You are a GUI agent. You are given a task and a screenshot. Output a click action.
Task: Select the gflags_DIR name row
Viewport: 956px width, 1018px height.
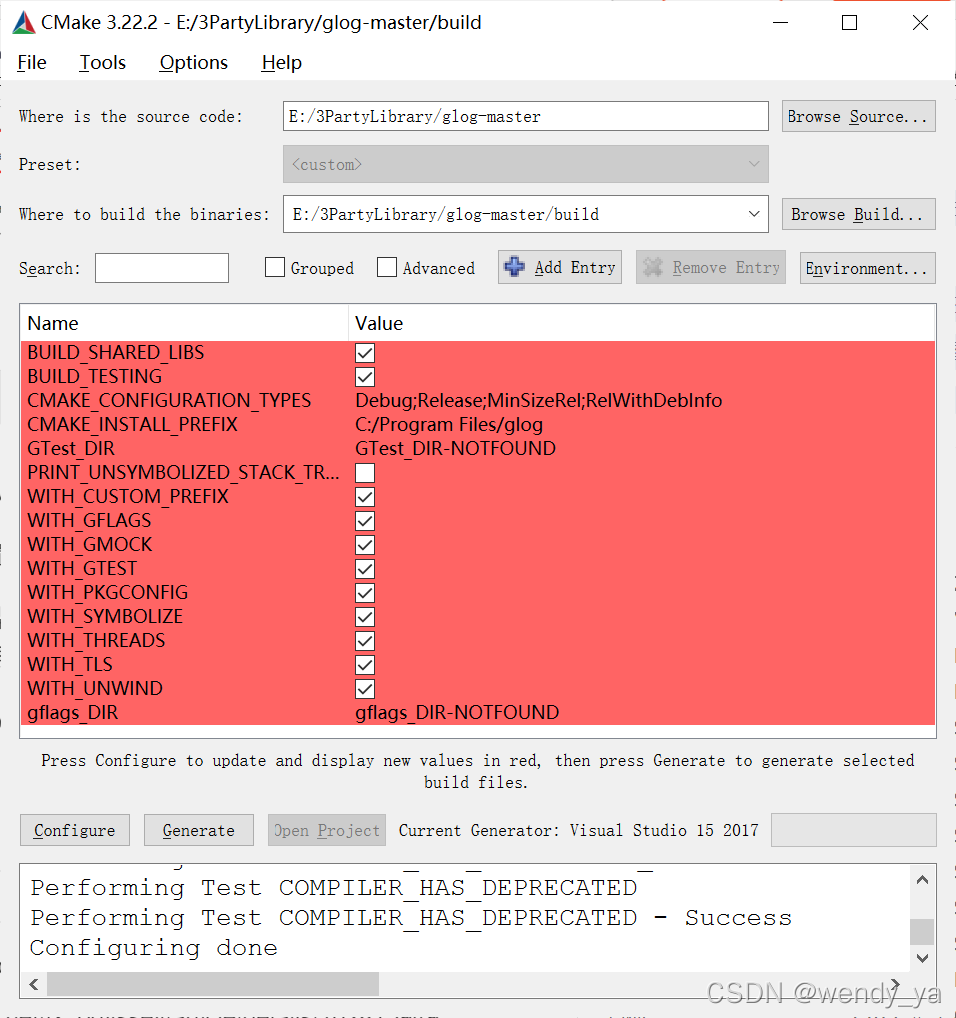coord(73,713)
